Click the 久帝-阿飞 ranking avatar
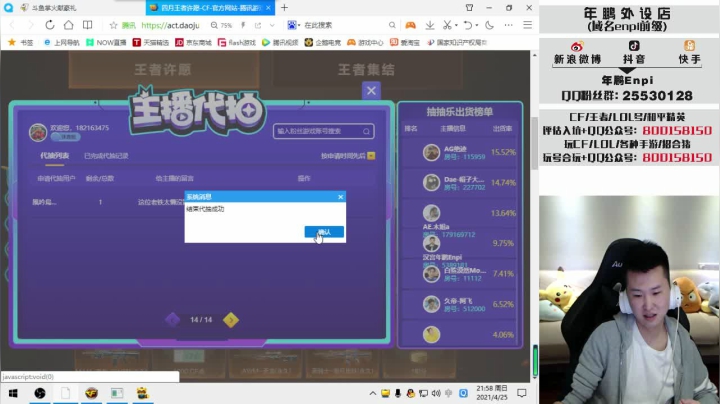The height and width of the screenshot is (404, 720). coord(431,304)
